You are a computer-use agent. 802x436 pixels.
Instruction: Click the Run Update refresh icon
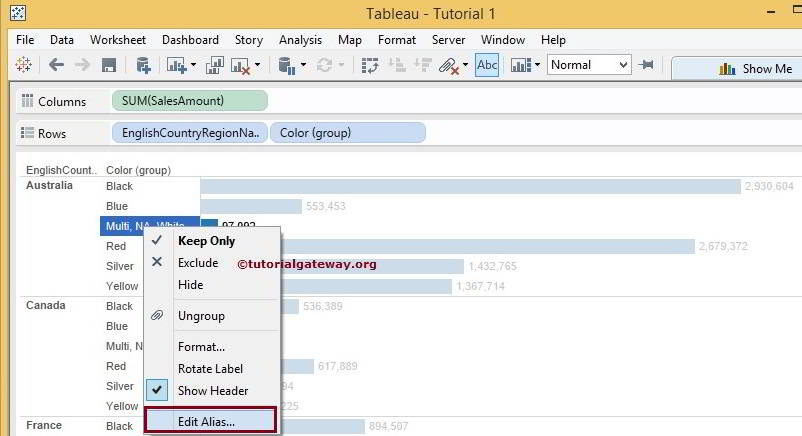pos(324,65)
